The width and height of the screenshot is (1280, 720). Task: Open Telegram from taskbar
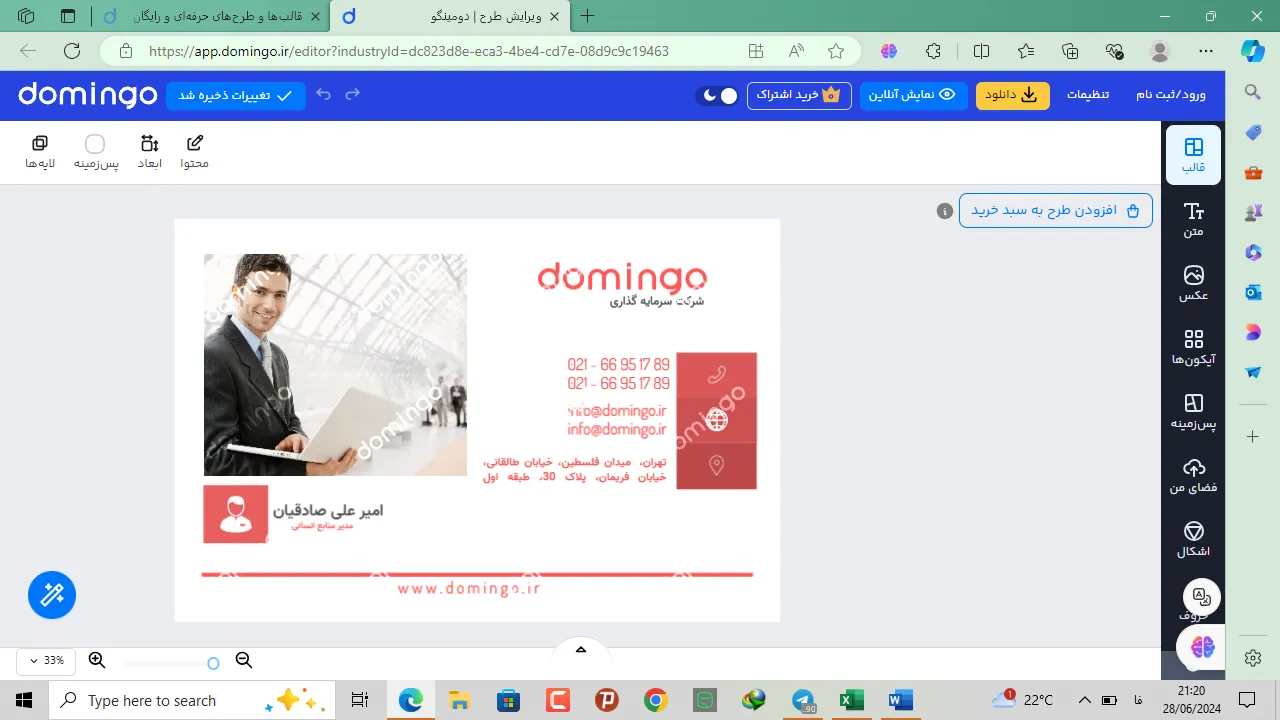click(803, 700)
